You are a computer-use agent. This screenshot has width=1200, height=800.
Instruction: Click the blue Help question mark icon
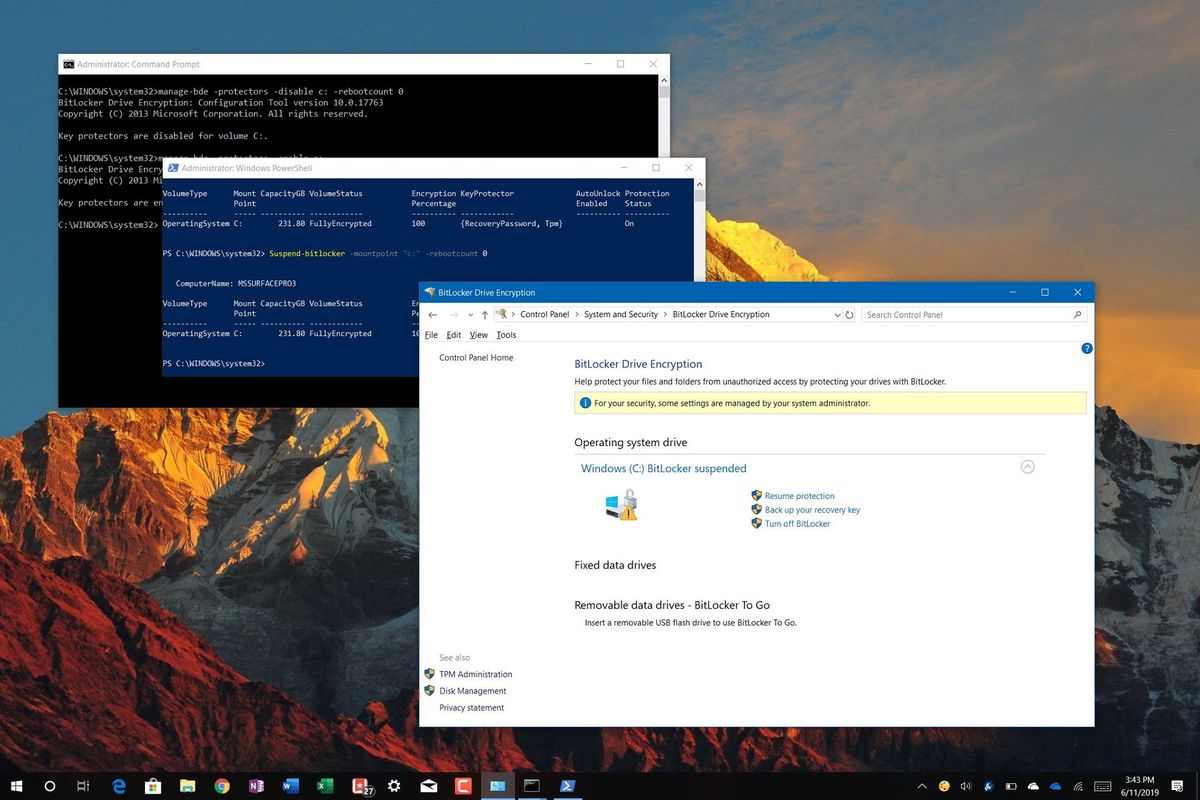pos(1086,348)
